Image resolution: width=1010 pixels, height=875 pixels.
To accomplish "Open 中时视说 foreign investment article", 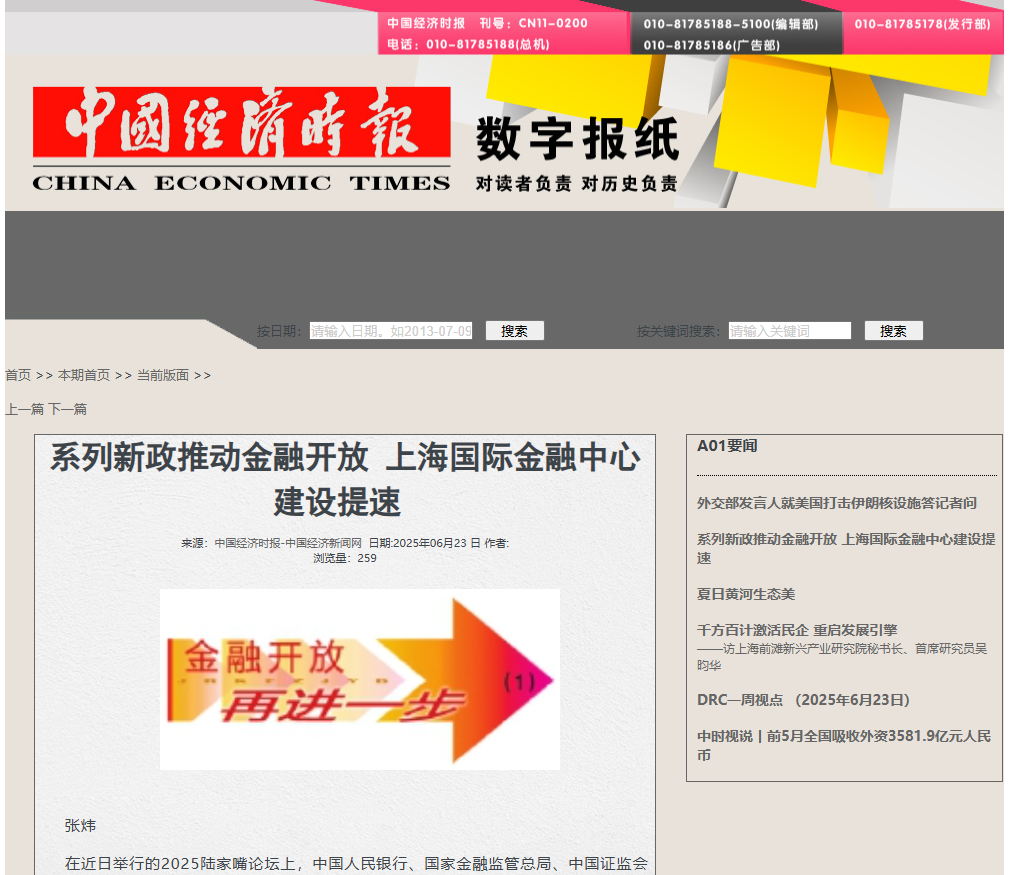I will 843,745.
